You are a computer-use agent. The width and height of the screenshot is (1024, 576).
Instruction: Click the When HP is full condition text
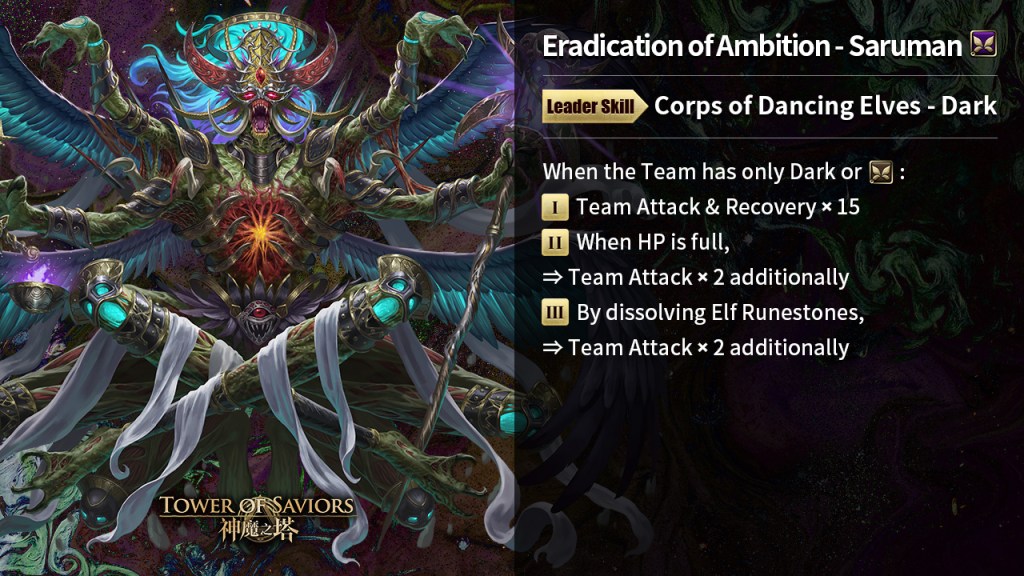click(x=652, y=242)
